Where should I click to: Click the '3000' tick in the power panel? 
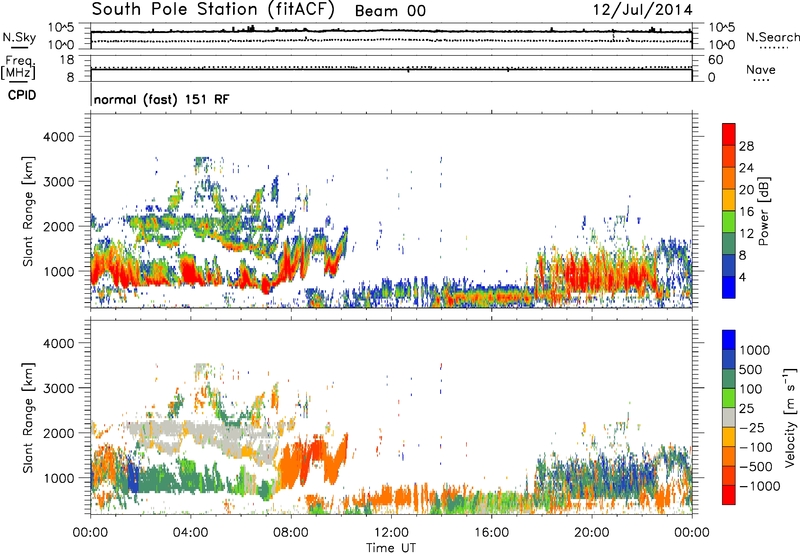[58, 182]
